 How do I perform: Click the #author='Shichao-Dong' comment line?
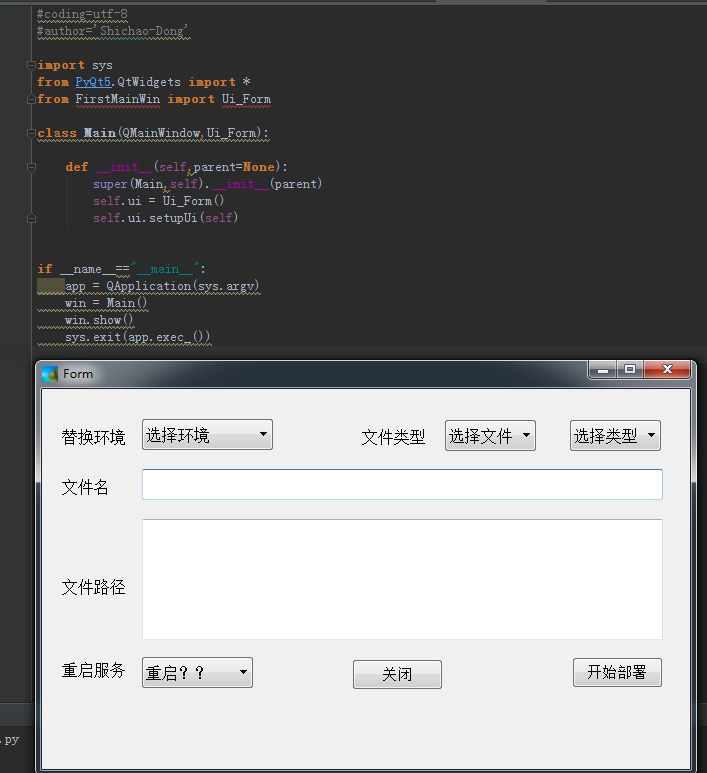coord(112,31)
